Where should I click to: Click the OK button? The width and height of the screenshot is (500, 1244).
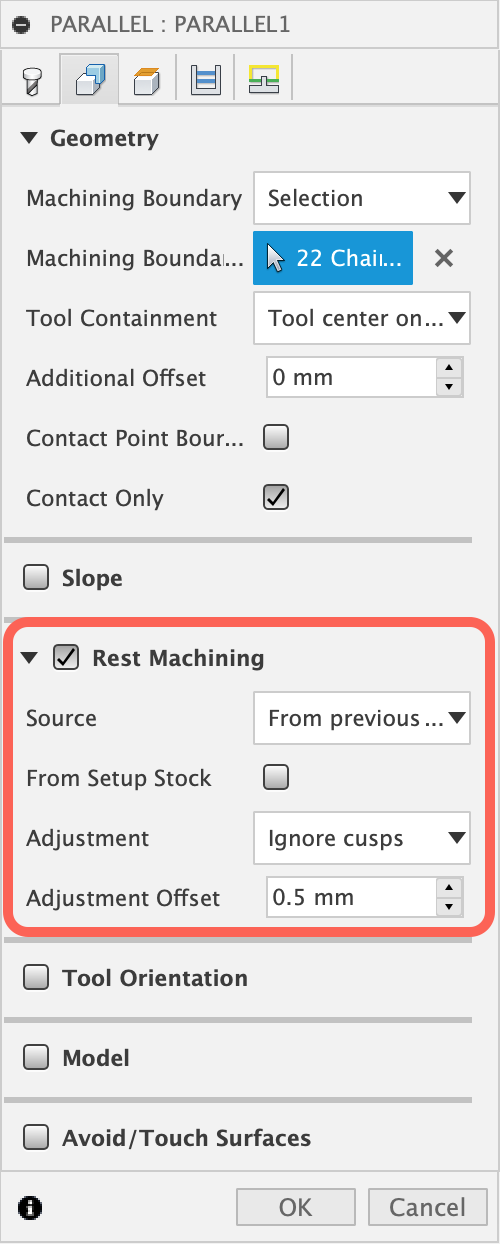pyautogui.click(x=295, y=1207)
